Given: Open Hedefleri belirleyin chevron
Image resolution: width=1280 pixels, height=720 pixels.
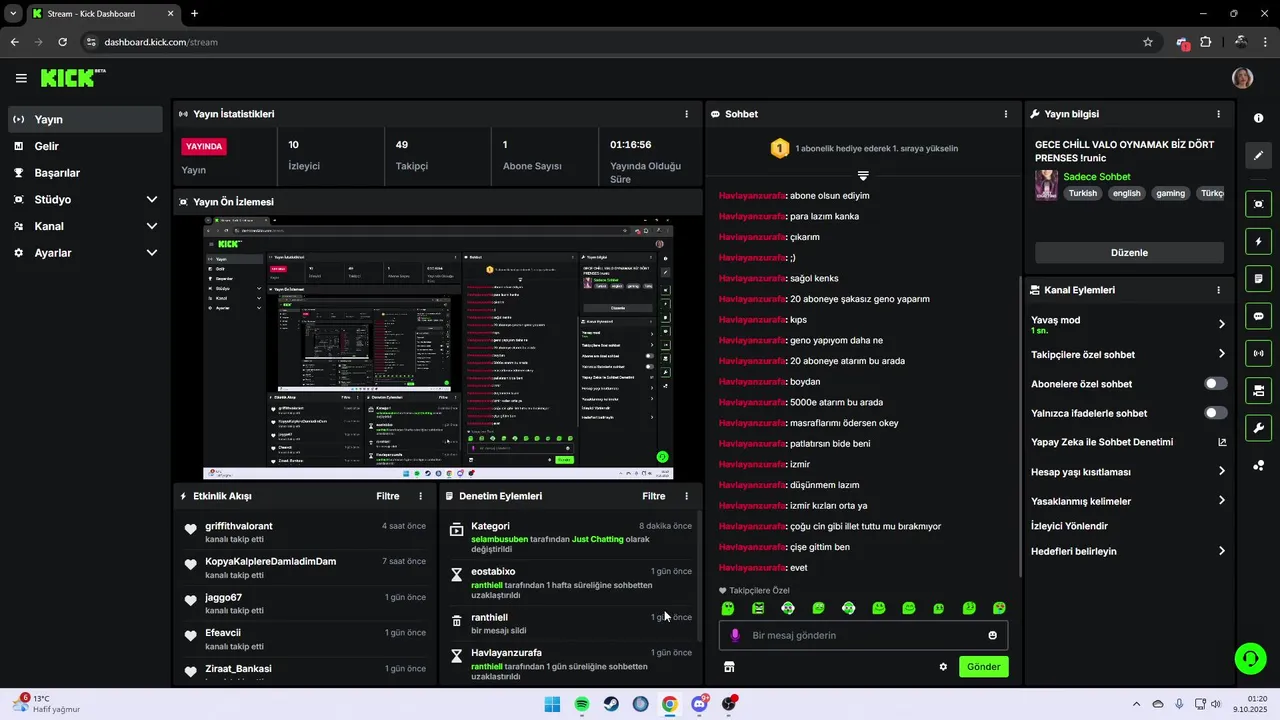Looking at the screenshot, I should (1221, 551).
